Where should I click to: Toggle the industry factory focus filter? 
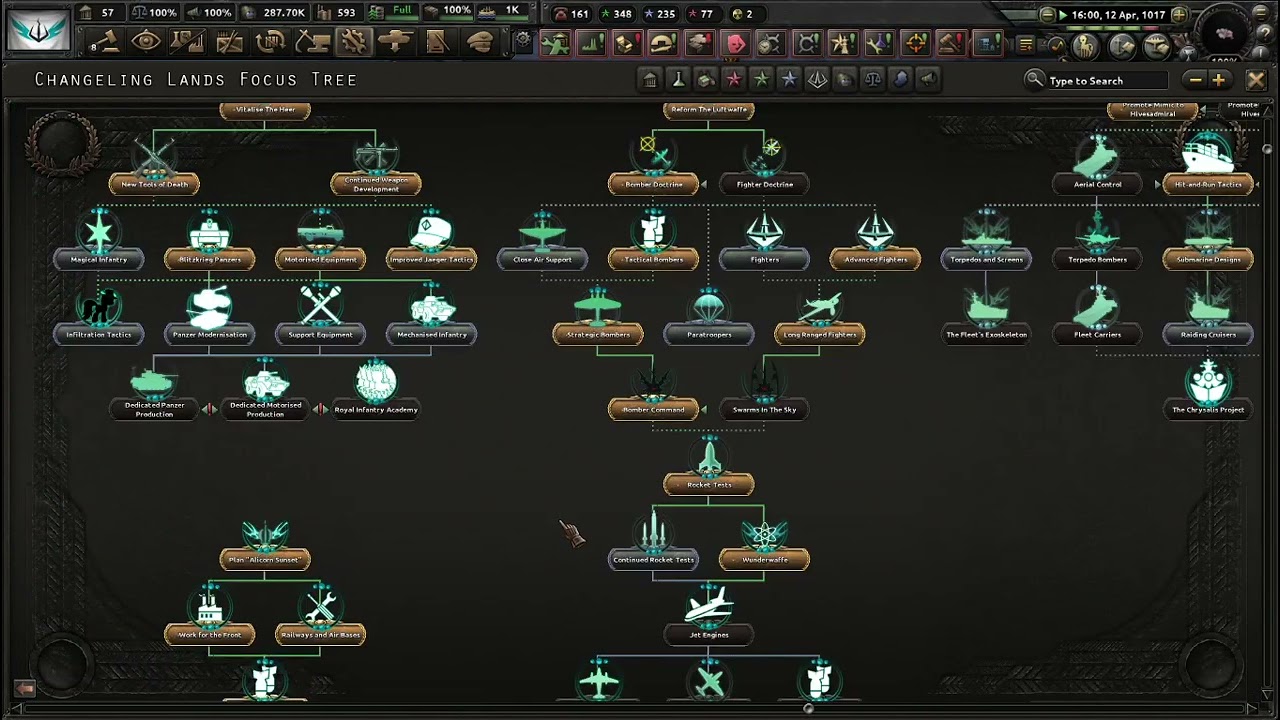[706, 80]
